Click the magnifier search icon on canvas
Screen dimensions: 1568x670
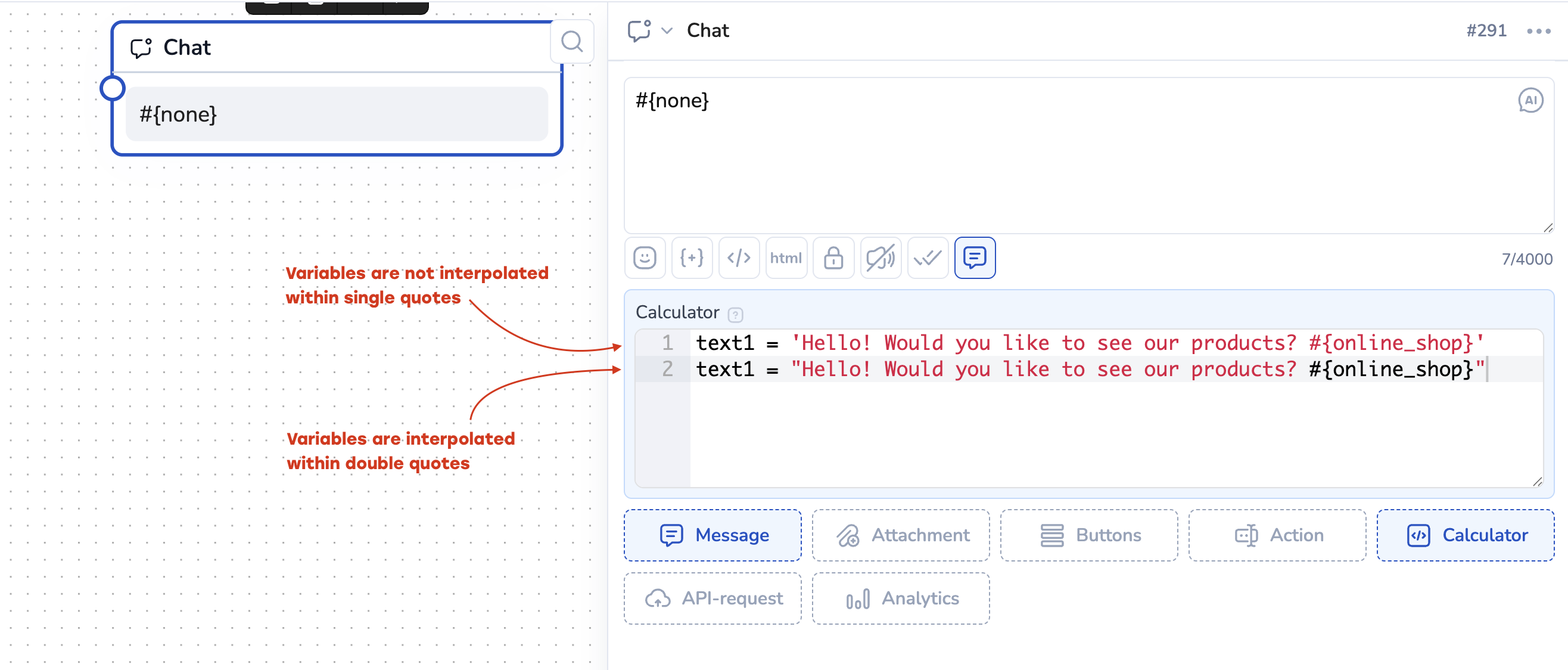(571, 41)
